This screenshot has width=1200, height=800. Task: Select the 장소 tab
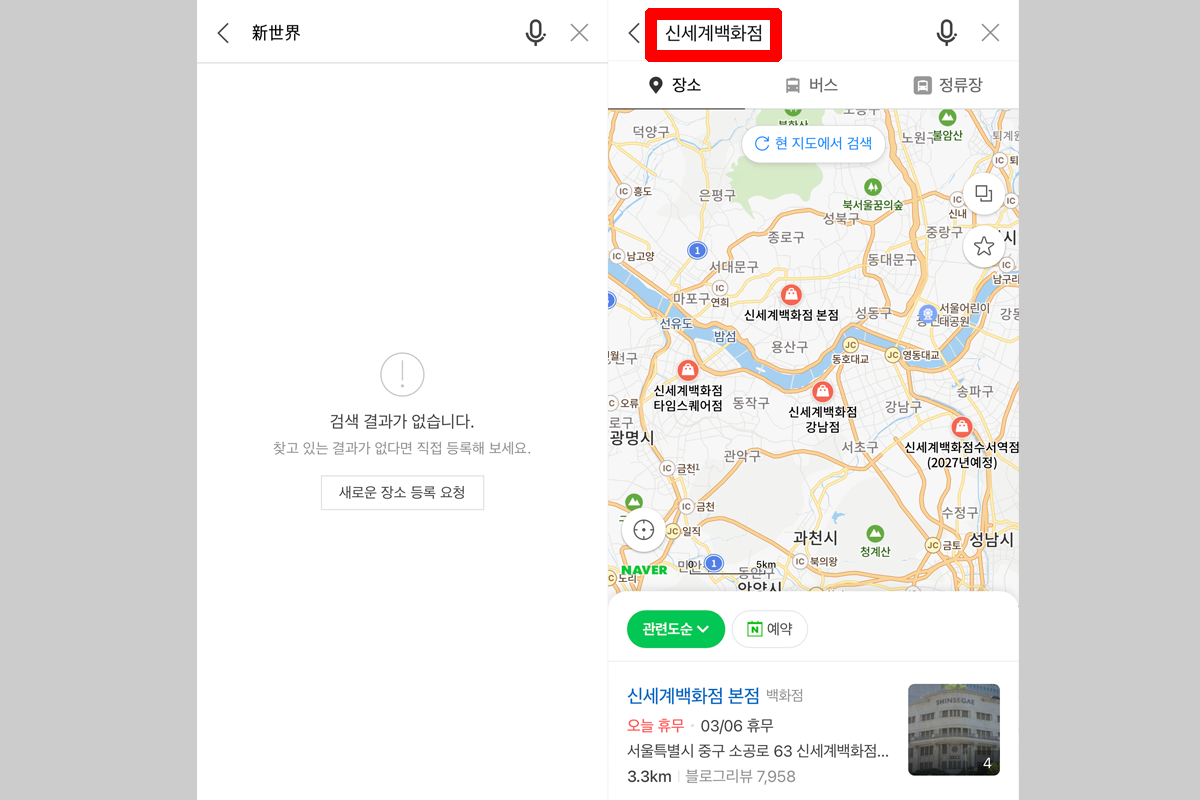pyautogui.click(x=677, y=85)
